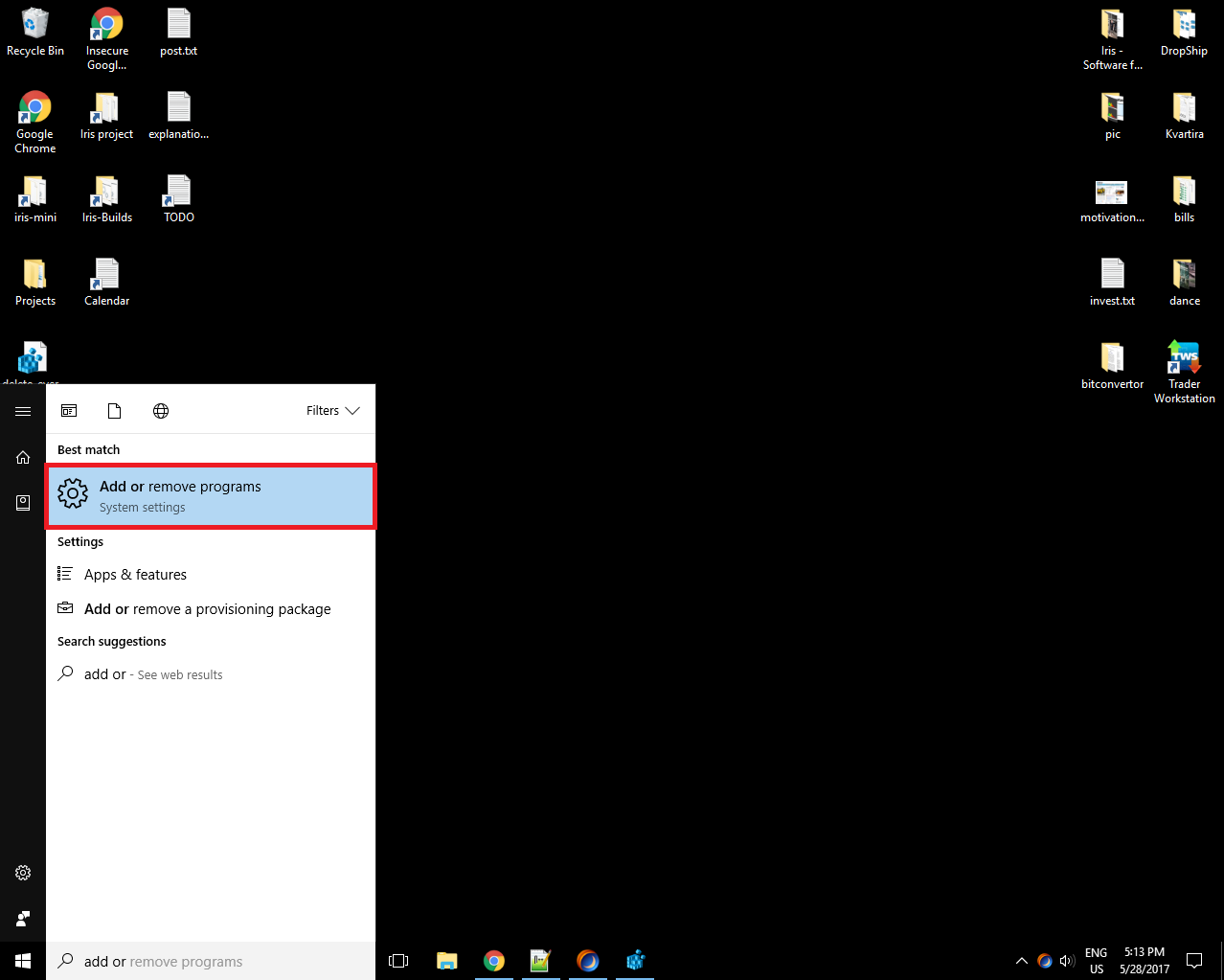1224x980 pixels.
Task: Open the Insecure Google Chrome shortcut
Action: 106,38
